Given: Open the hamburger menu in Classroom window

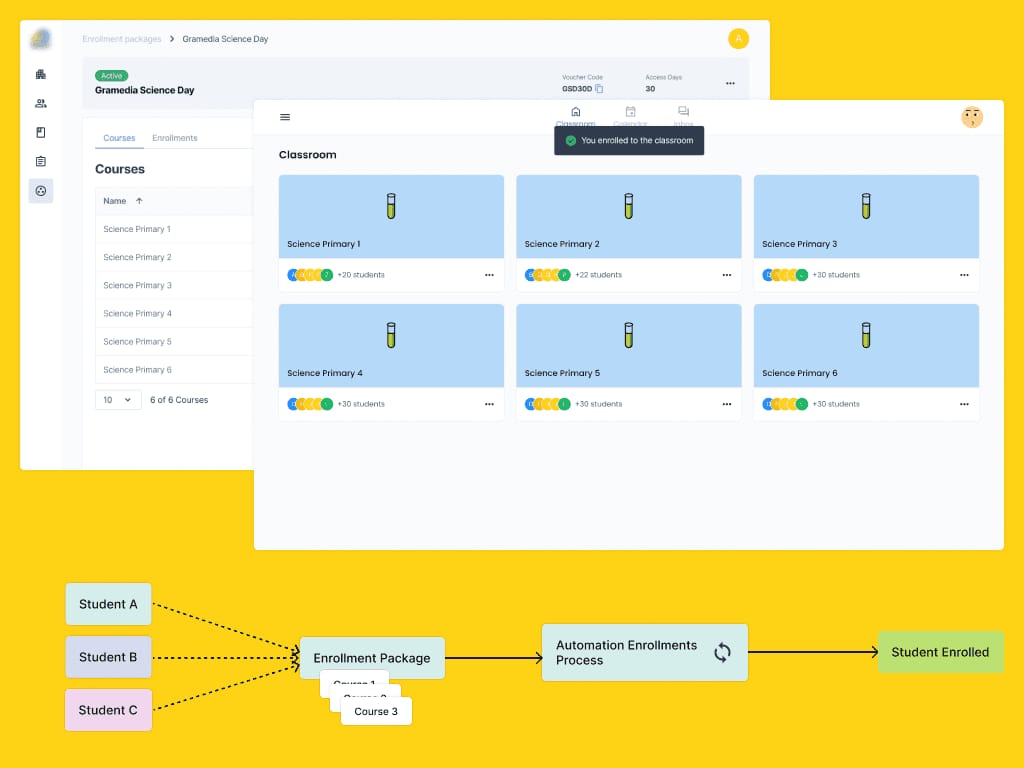Looking at the screenshot, I should pyautogui.click(x=285, y=118).
